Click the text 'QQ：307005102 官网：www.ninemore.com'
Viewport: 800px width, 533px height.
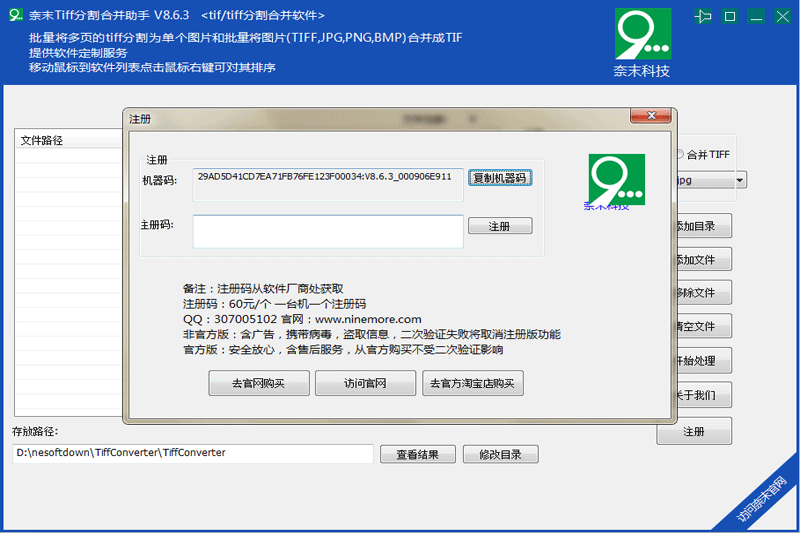pos(302,319)
